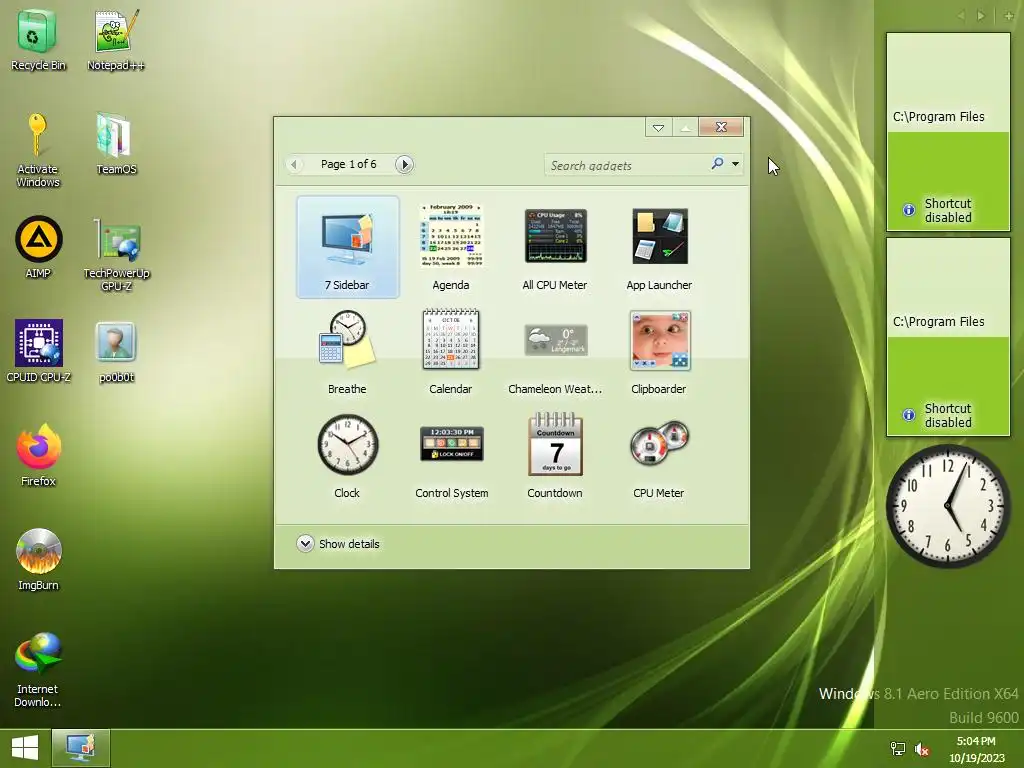Click second sidebar gadget C:\Program Files
Image resolution: width=1024 pixels, height=768 pixels.
(948, 337)
